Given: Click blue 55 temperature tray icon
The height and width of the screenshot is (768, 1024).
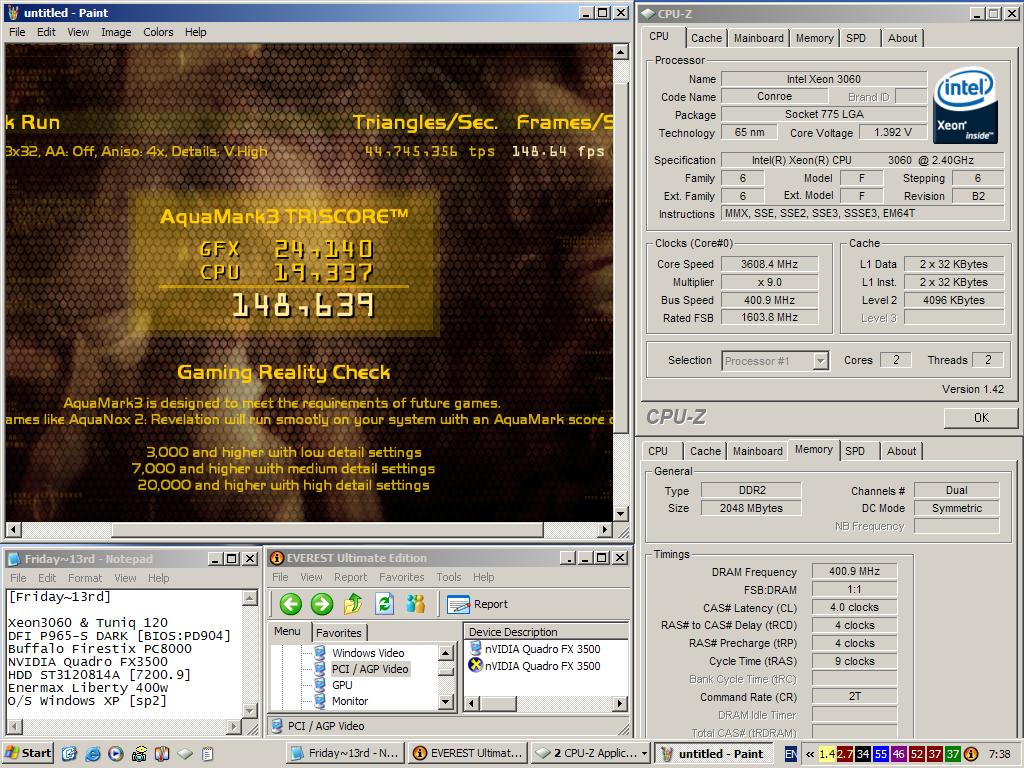Looking at the screenshot, I should pos(880,754).
